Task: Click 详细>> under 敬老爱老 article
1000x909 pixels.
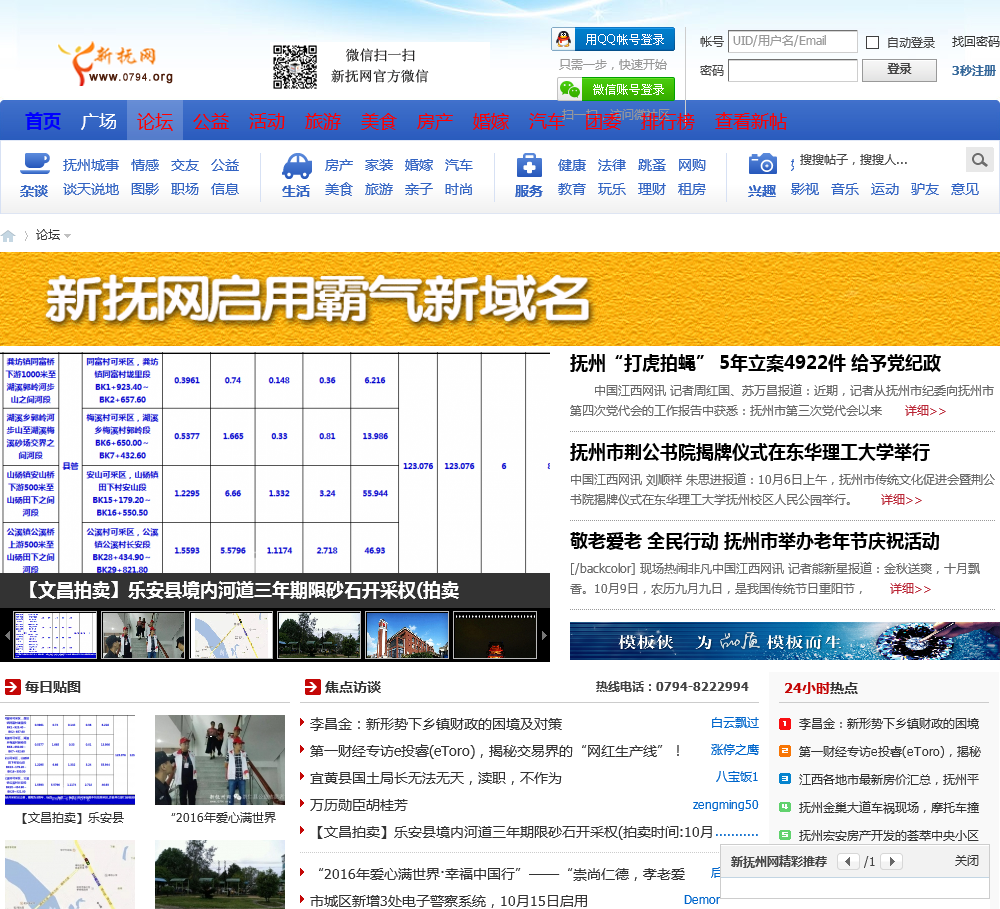Action: coord(910,589)
